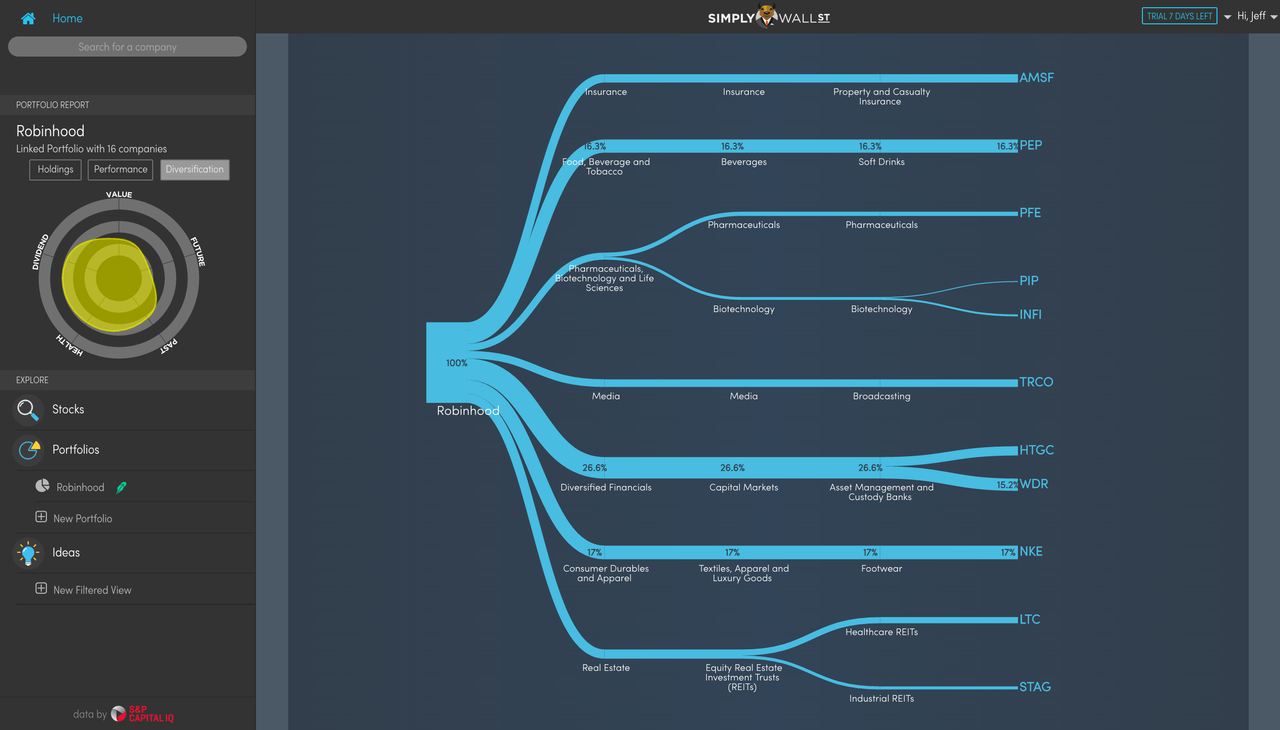1280x730 pixels.
Task: Select the INFI ticker label
Action: [1030, 315]
